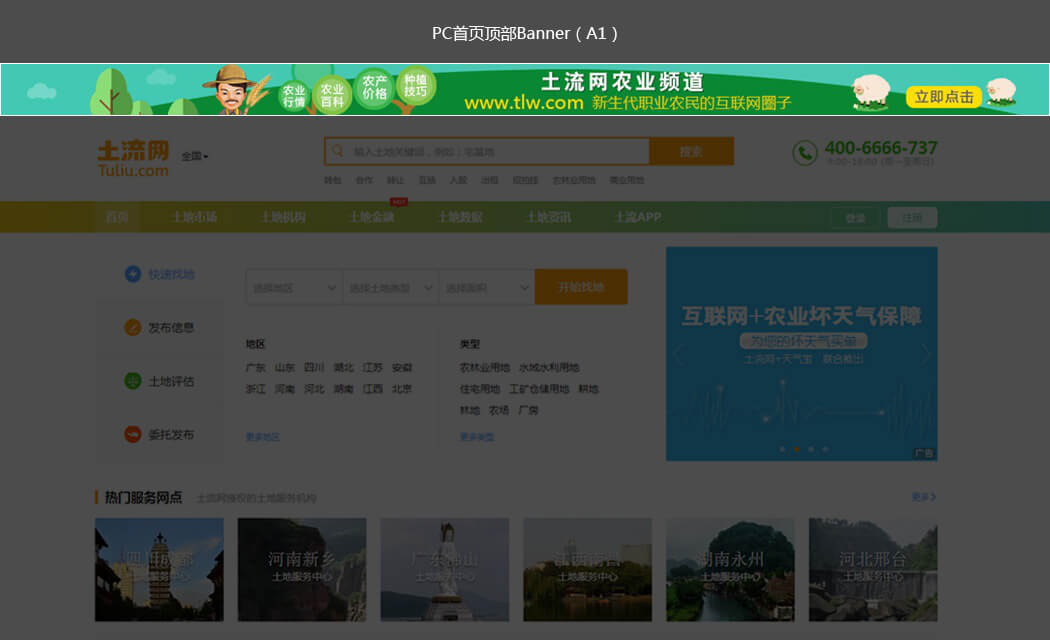The height and width of the screenshot is (640, 1050).
Task: Expand the 选择地区 dropdown
Action: tap(293, 288)
